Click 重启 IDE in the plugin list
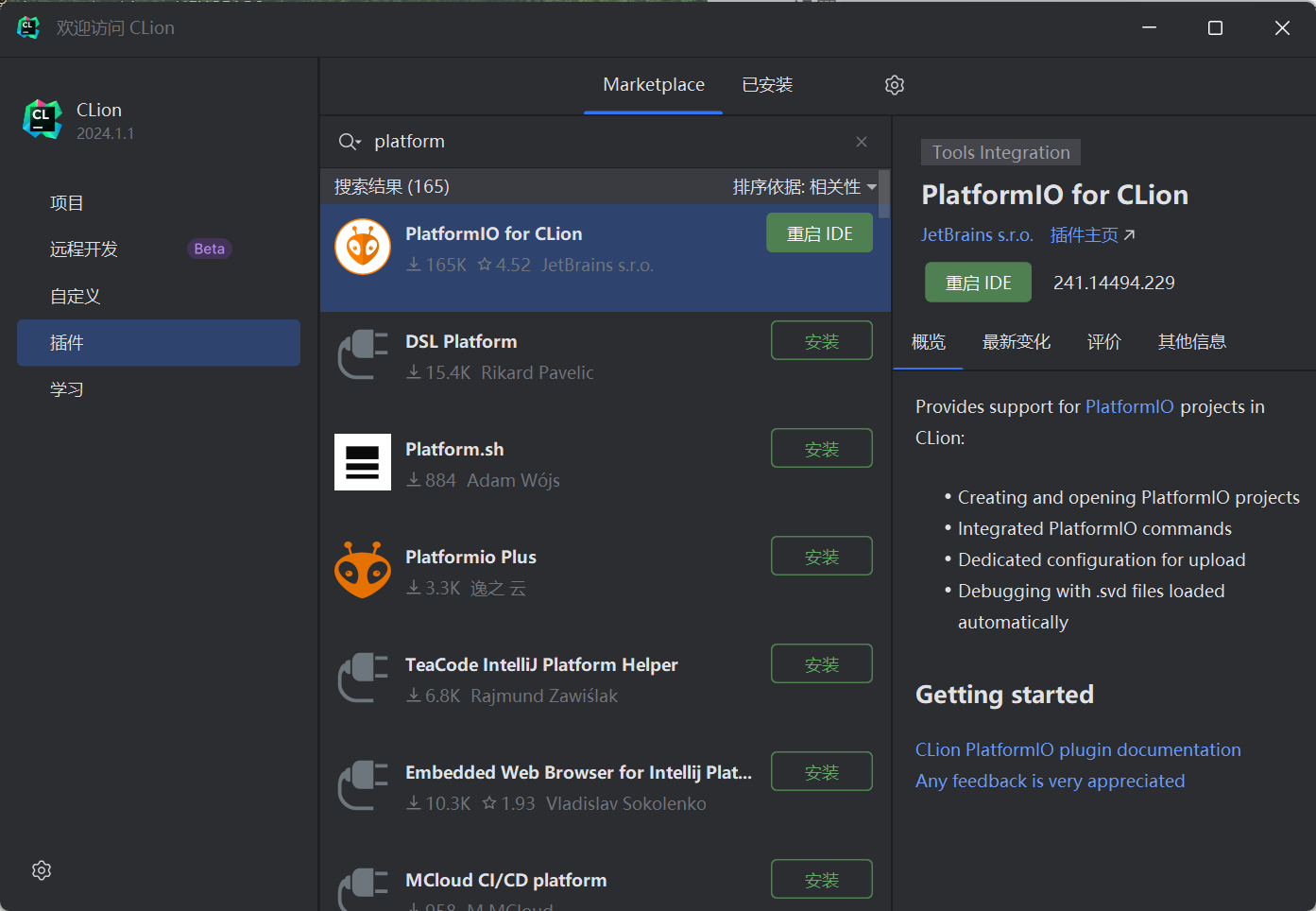Viewport: 1316px width, 911px height. tap(820, 233)
